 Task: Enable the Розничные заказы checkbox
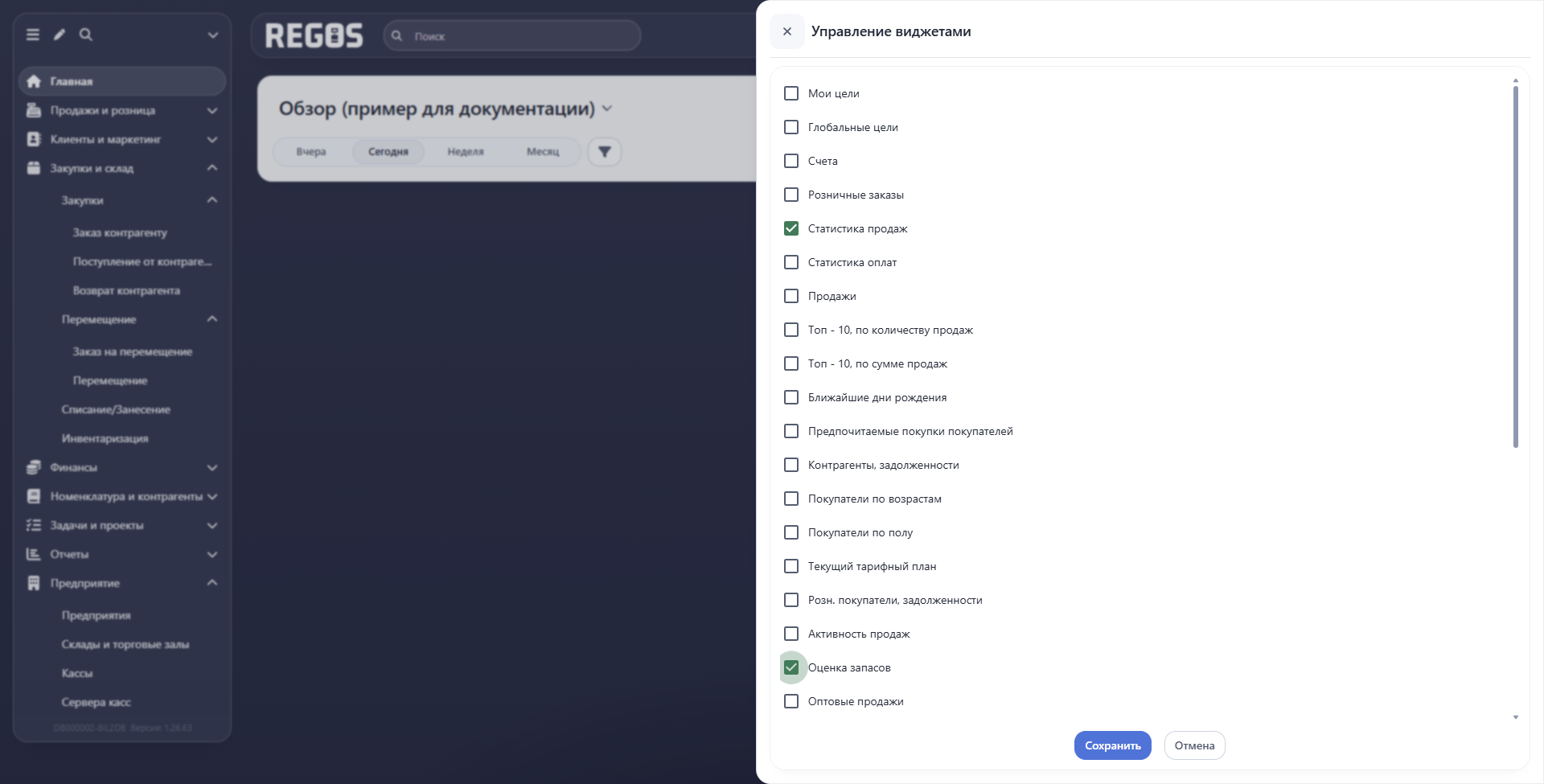pyautogui.click(x=791, y=195)
